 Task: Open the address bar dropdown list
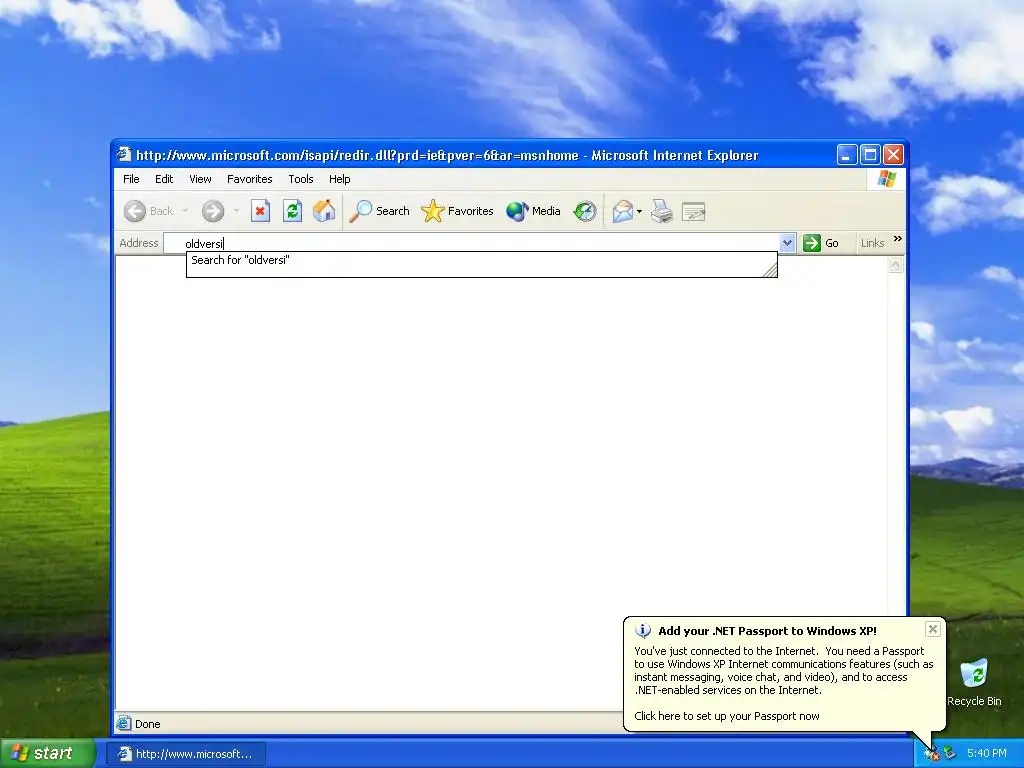click(x=787, y=243)
